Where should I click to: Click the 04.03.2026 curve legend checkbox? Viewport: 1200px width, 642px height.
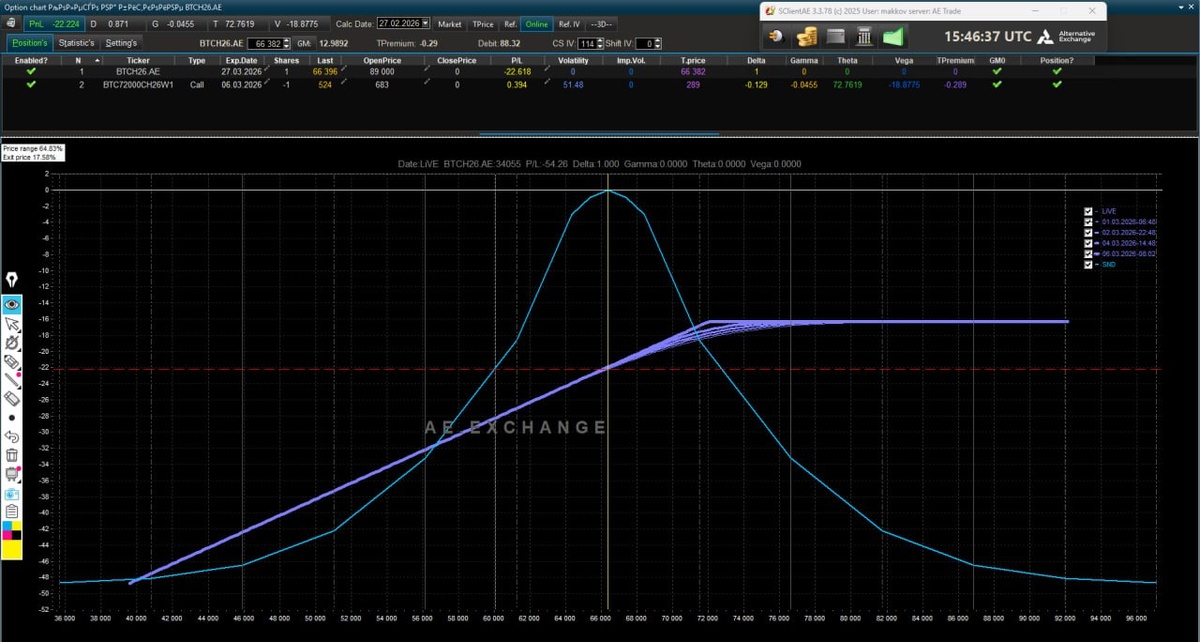click(1088, 243)
